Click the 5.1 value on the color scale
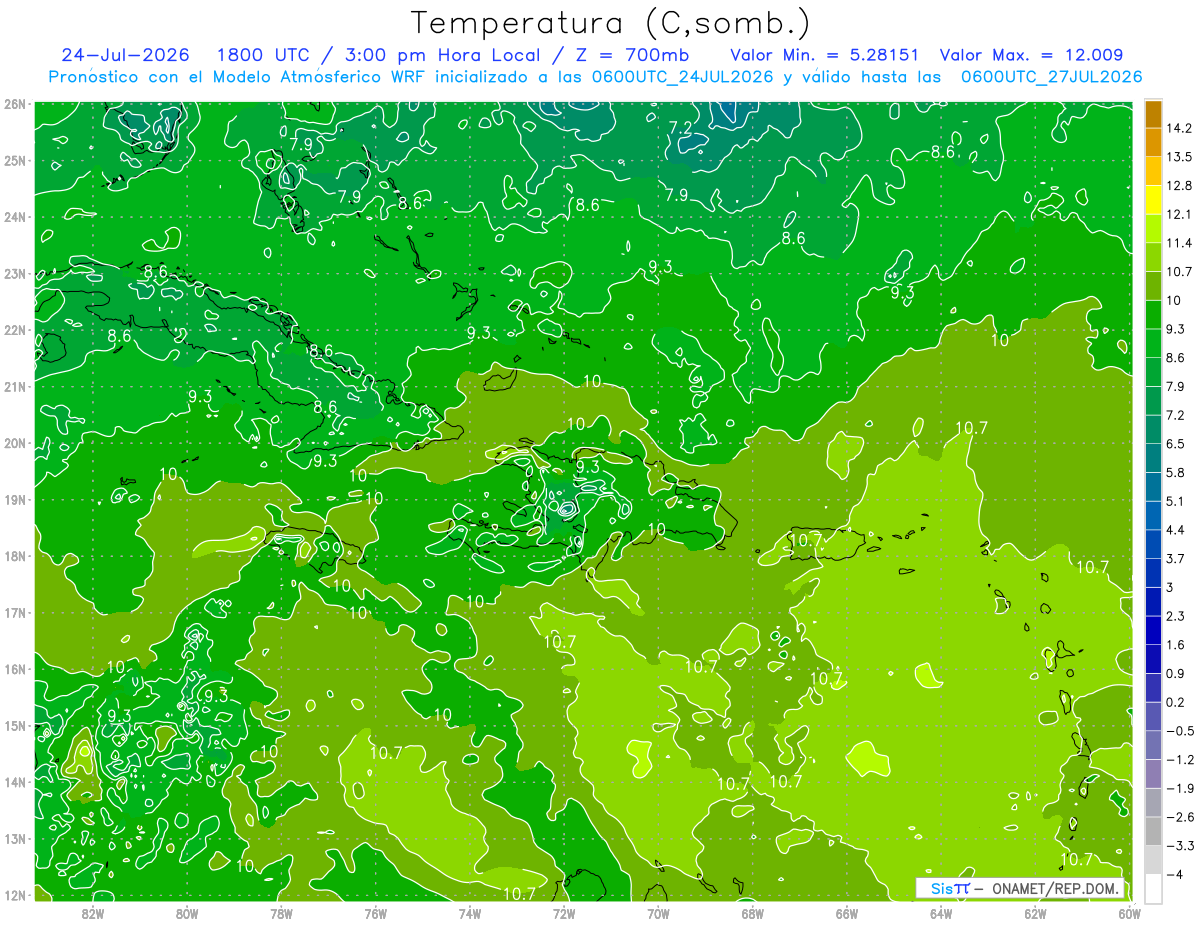This screenshot has height=927, width=1200. [x=1175, y=501]
